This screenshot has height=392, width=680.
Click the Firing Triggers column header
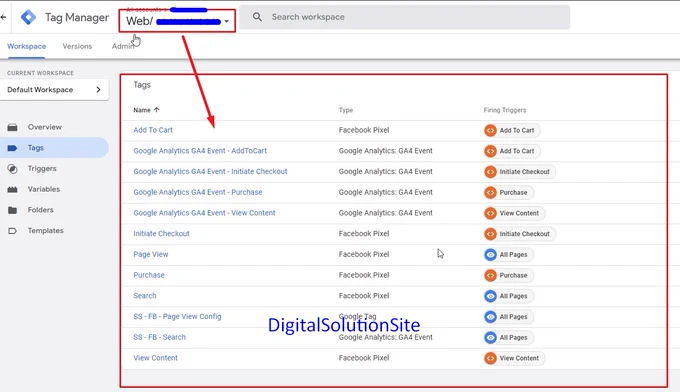pos(505,110)
